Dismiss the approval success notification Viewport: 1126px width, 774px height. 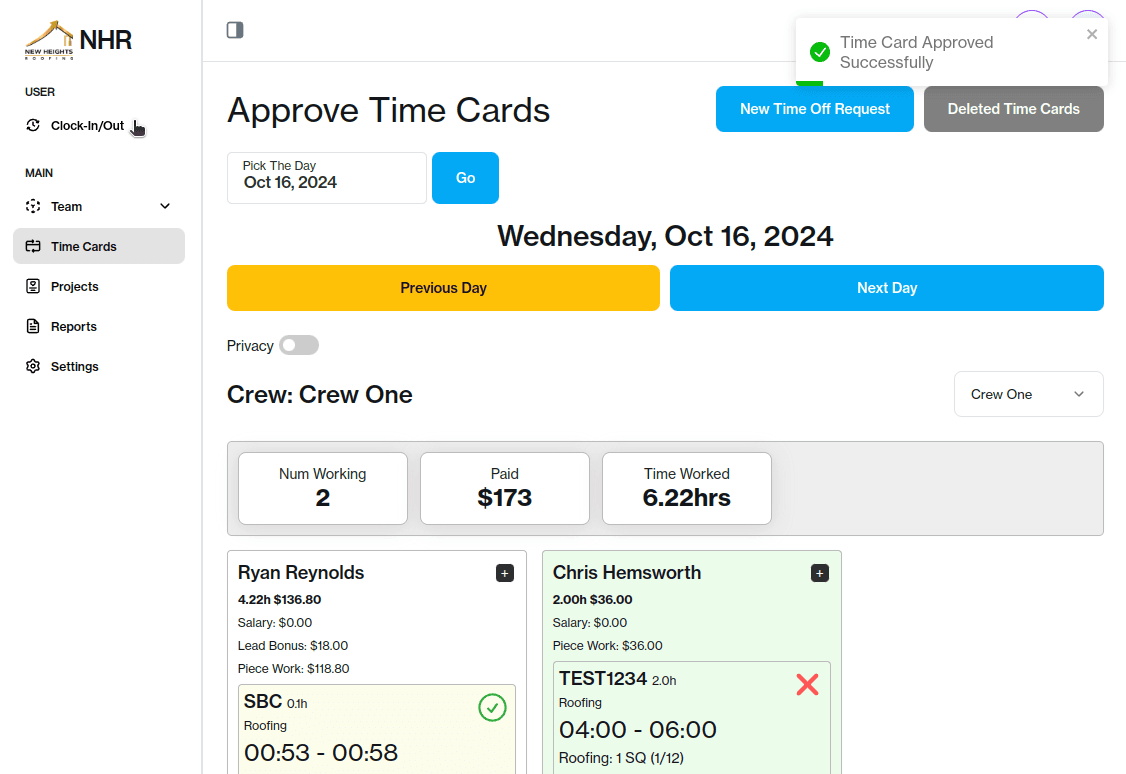(x=1091, y=34)
